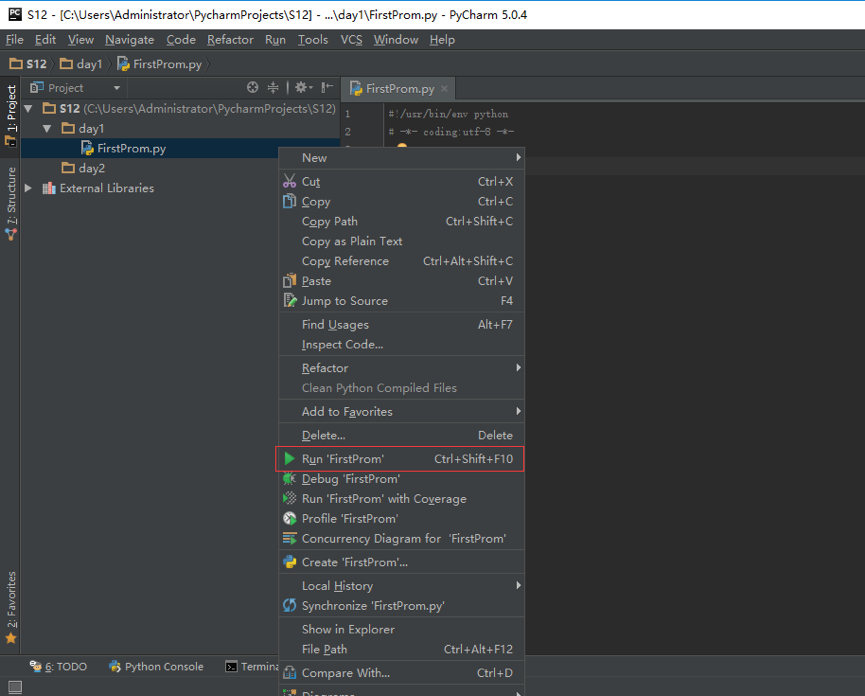Click S12 in the navigation breadcrumb
Viewport: 865px width, 696px height.
pyautogui.click(x=28, y=64)
